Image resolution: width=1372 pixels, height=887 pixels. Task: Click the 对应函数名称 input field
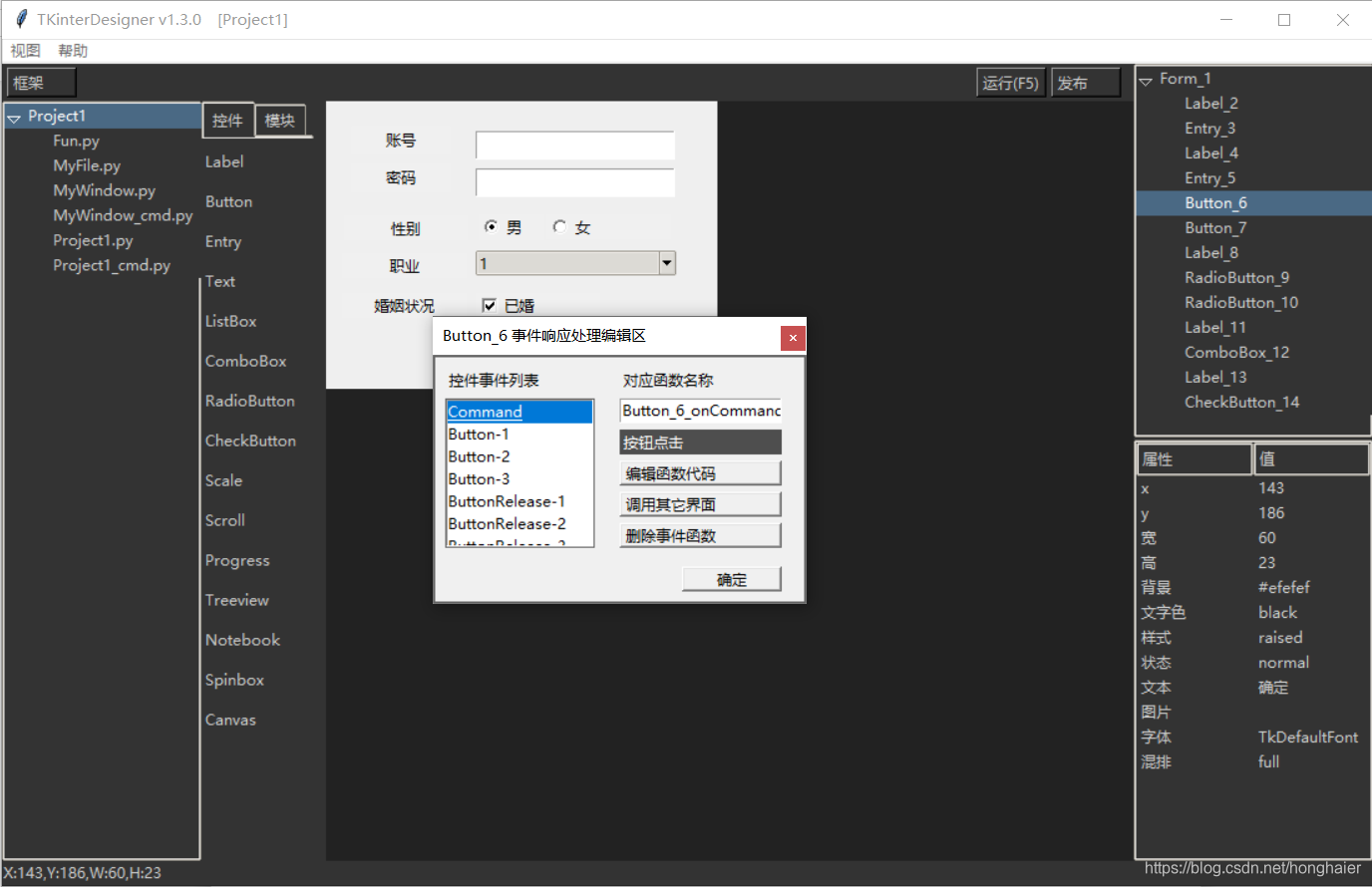pyautogui.click(x=700, y=411)
